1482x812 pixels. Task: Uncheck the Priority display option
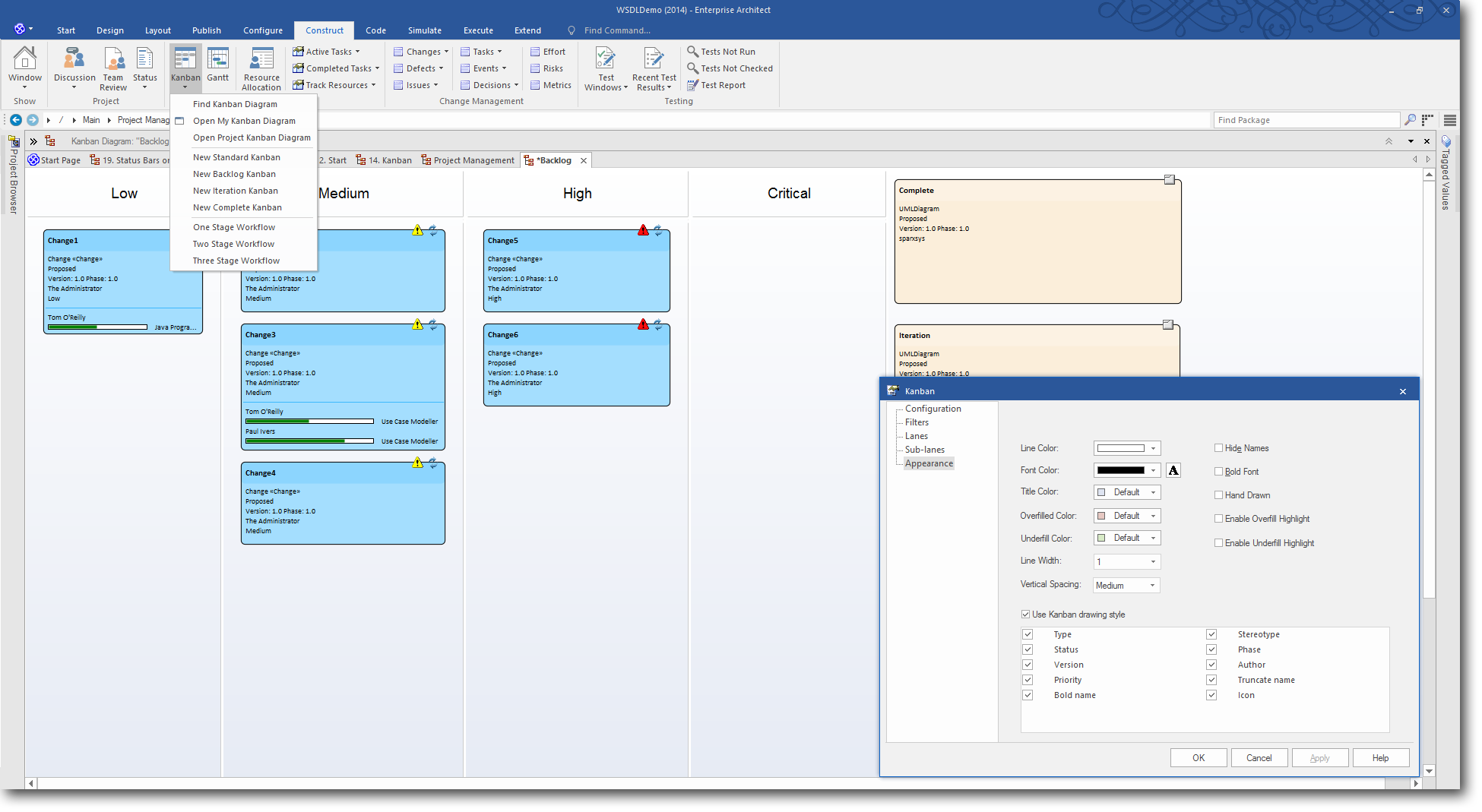1028,679
